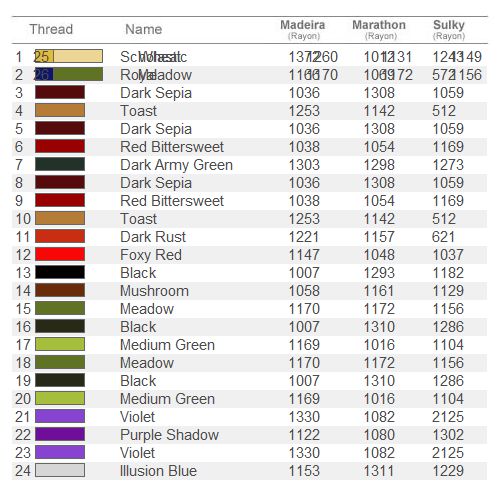This screenshot has width=500, height=492.
Task: Click the Dark Army Green swatch
Action: [60, 164]
